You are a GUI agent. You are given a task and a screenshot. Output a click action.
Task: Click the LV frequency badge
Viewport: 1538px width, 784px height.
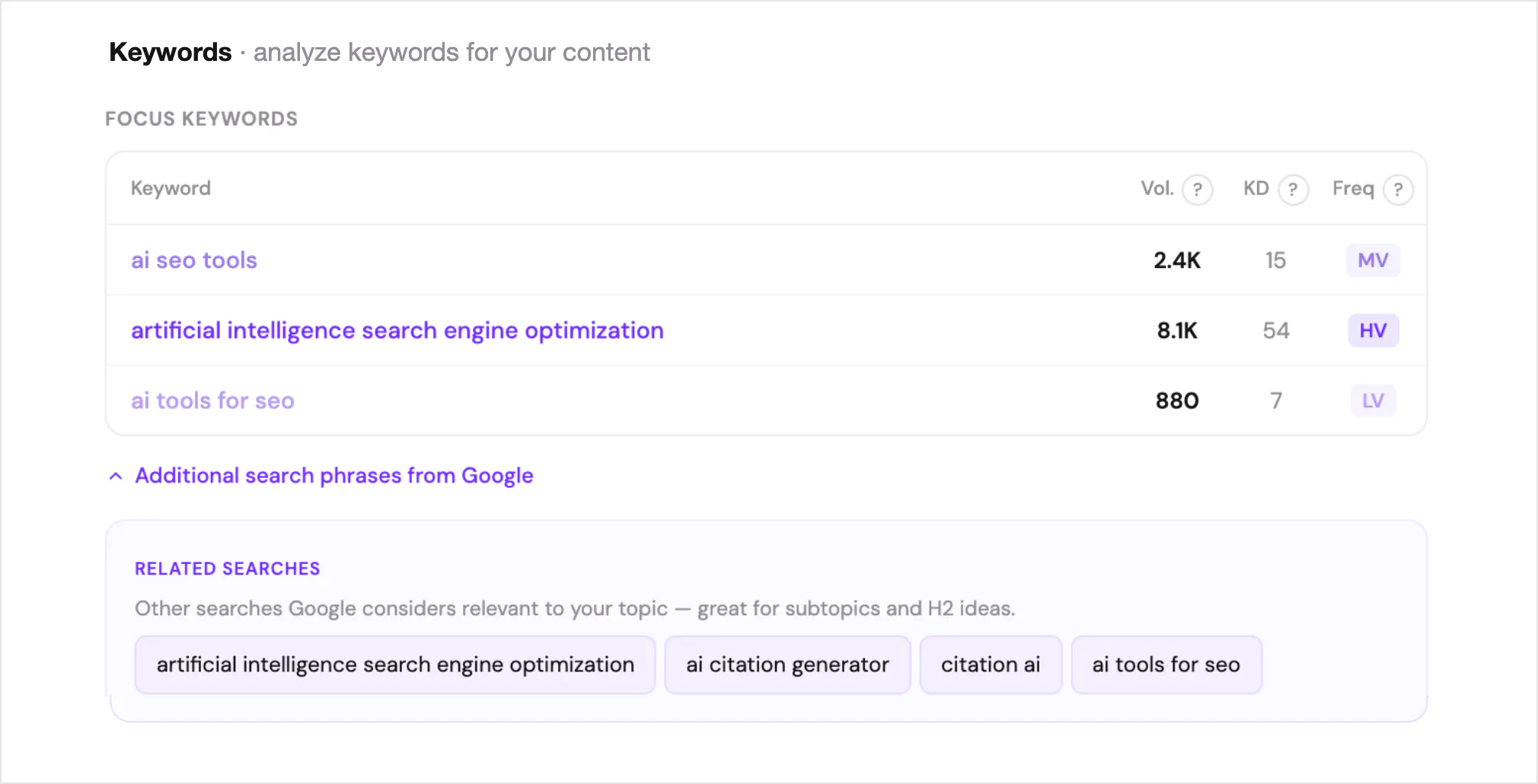coord(1373,400)
